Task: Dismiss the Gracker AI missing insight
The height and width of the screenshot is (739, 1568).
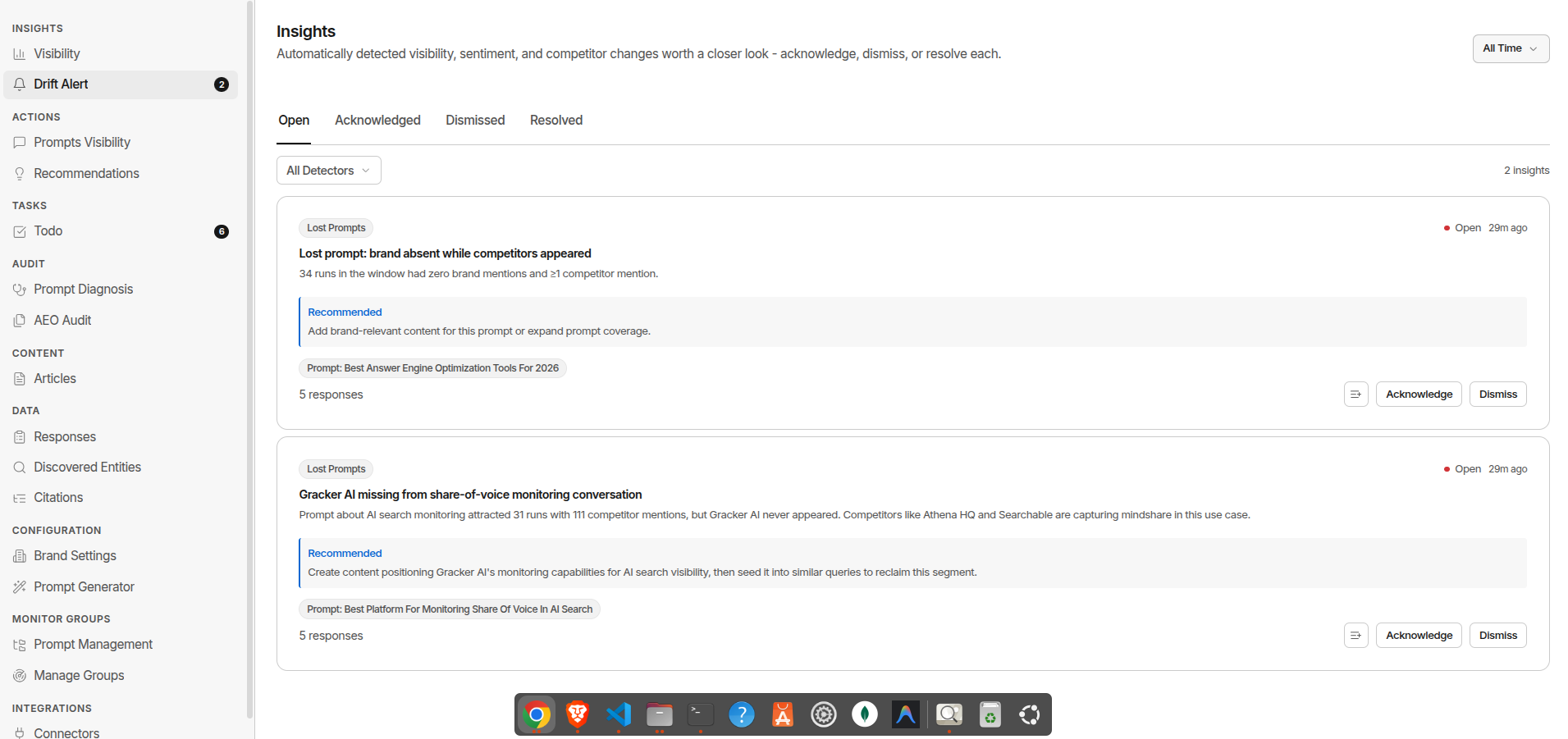Action: (x=1497, y=636)
